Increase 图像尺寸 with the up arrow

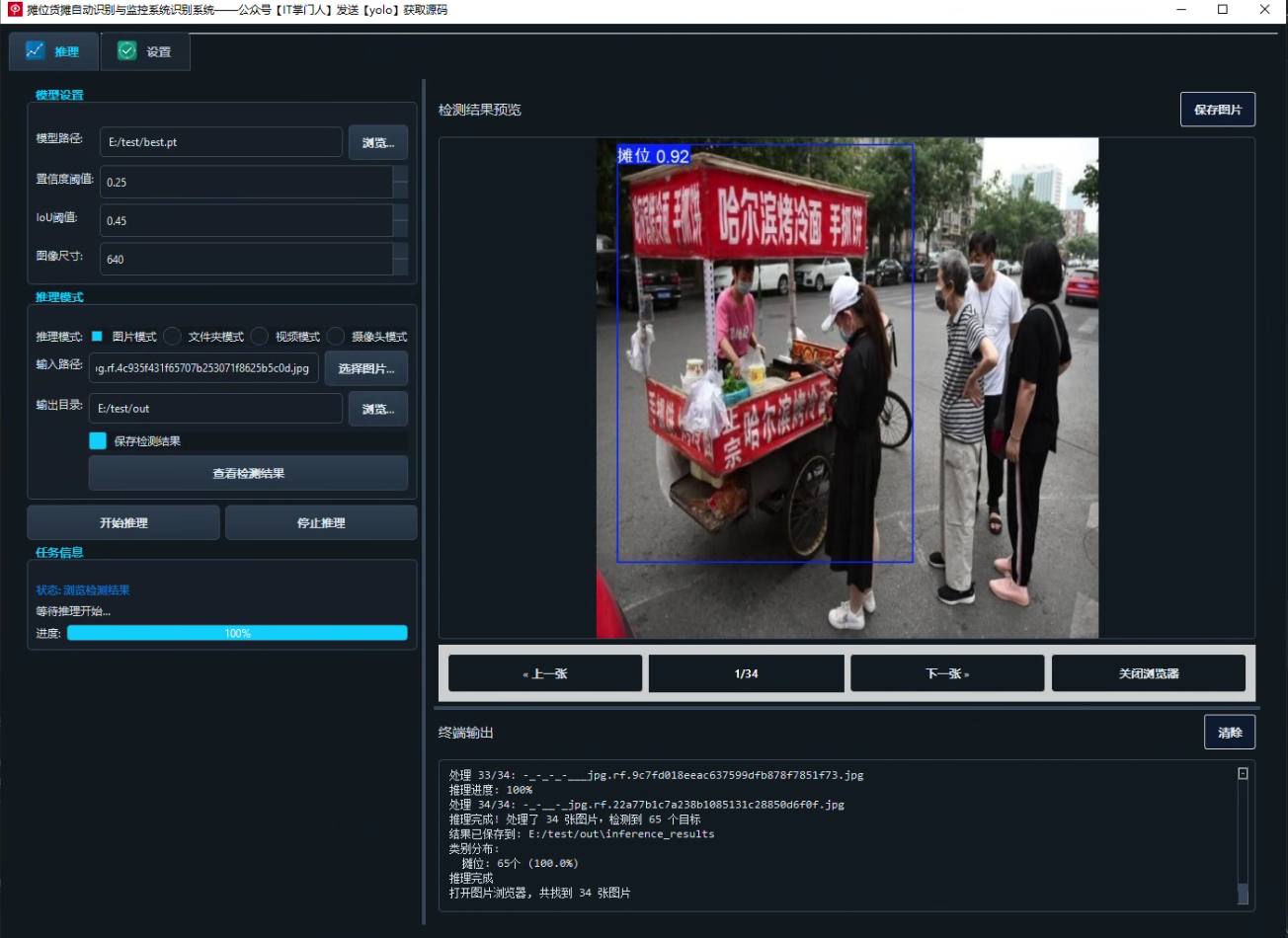coord(400,251)
